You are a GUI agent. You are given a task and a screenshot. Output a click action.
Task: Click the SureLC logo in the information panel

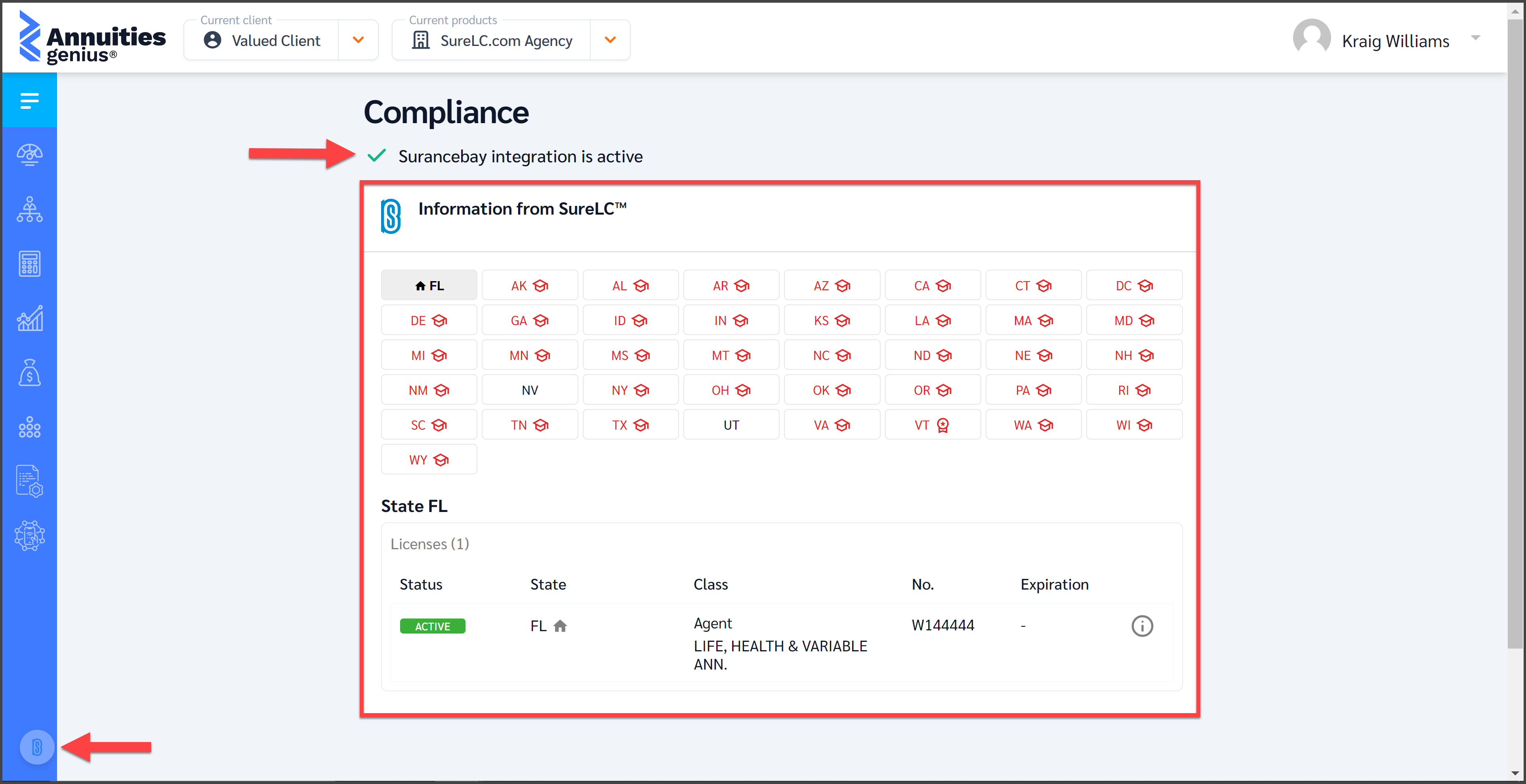click(390, 216)
